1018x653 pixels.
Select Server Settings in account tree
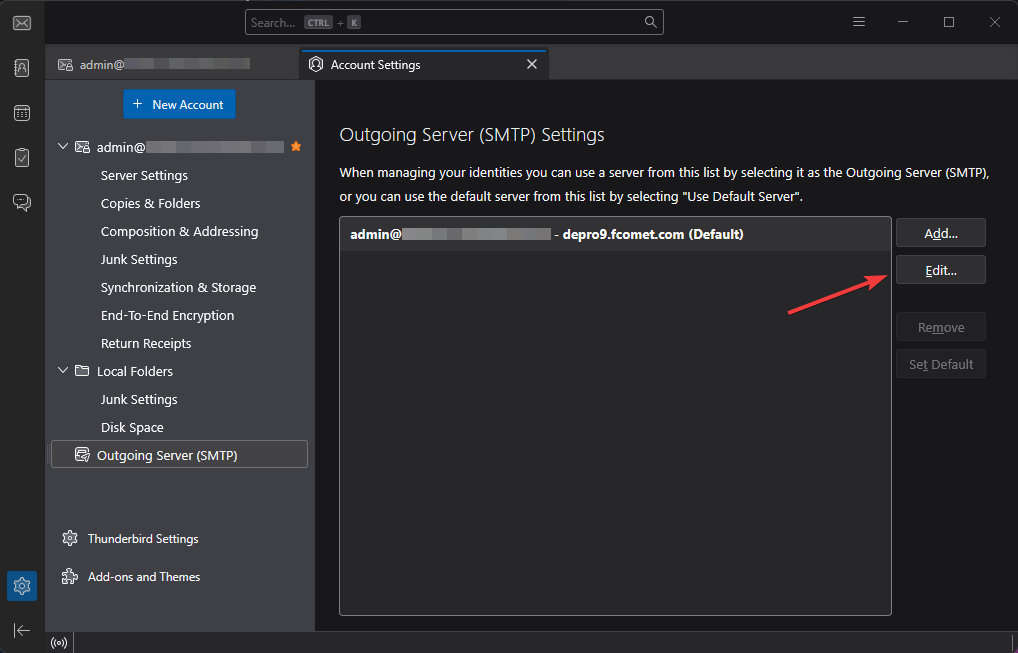(144, 175)
